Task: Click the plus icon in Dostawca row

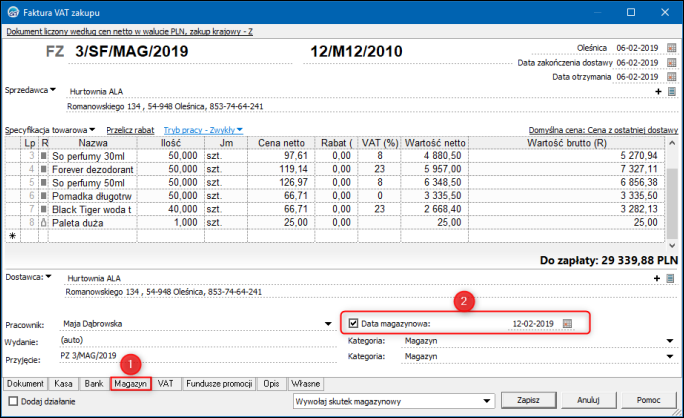Action: (x=658, y=278)
